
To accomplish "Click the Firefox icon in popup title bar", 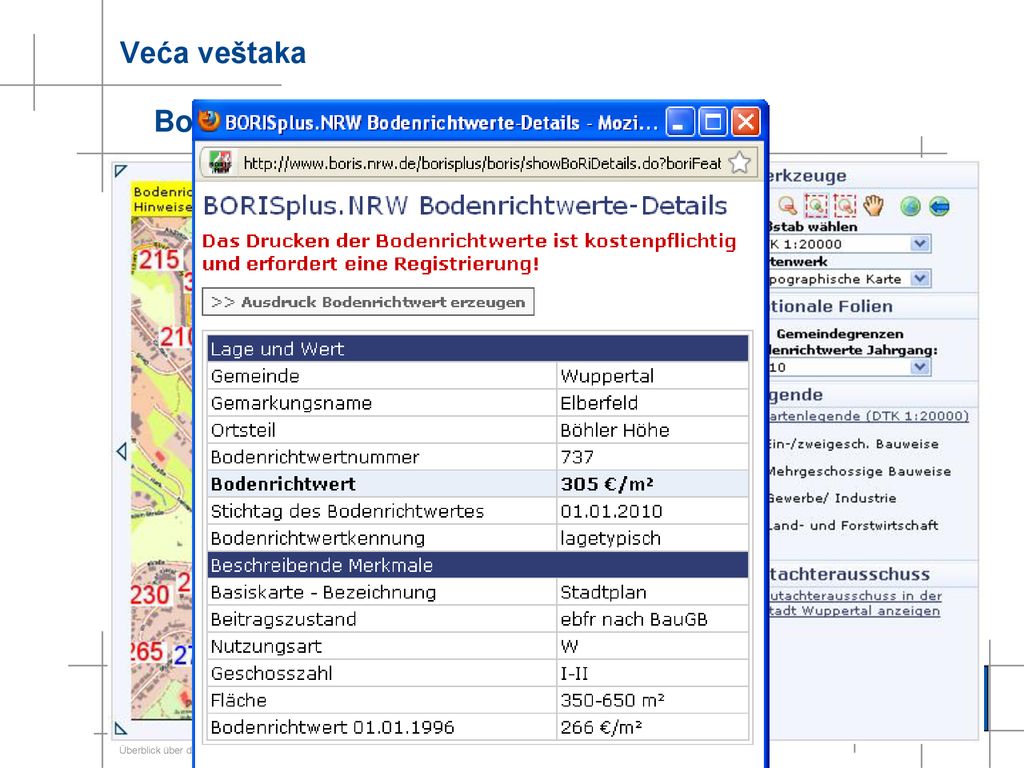I will [x=209, y=121].
